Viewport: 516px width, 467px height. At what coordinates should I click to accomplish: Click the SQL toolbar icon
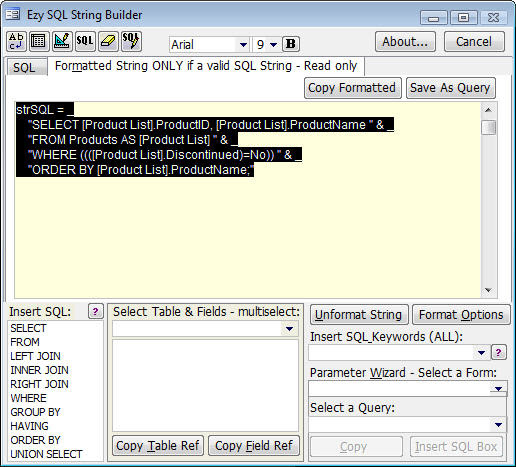[x=85, y=41]
